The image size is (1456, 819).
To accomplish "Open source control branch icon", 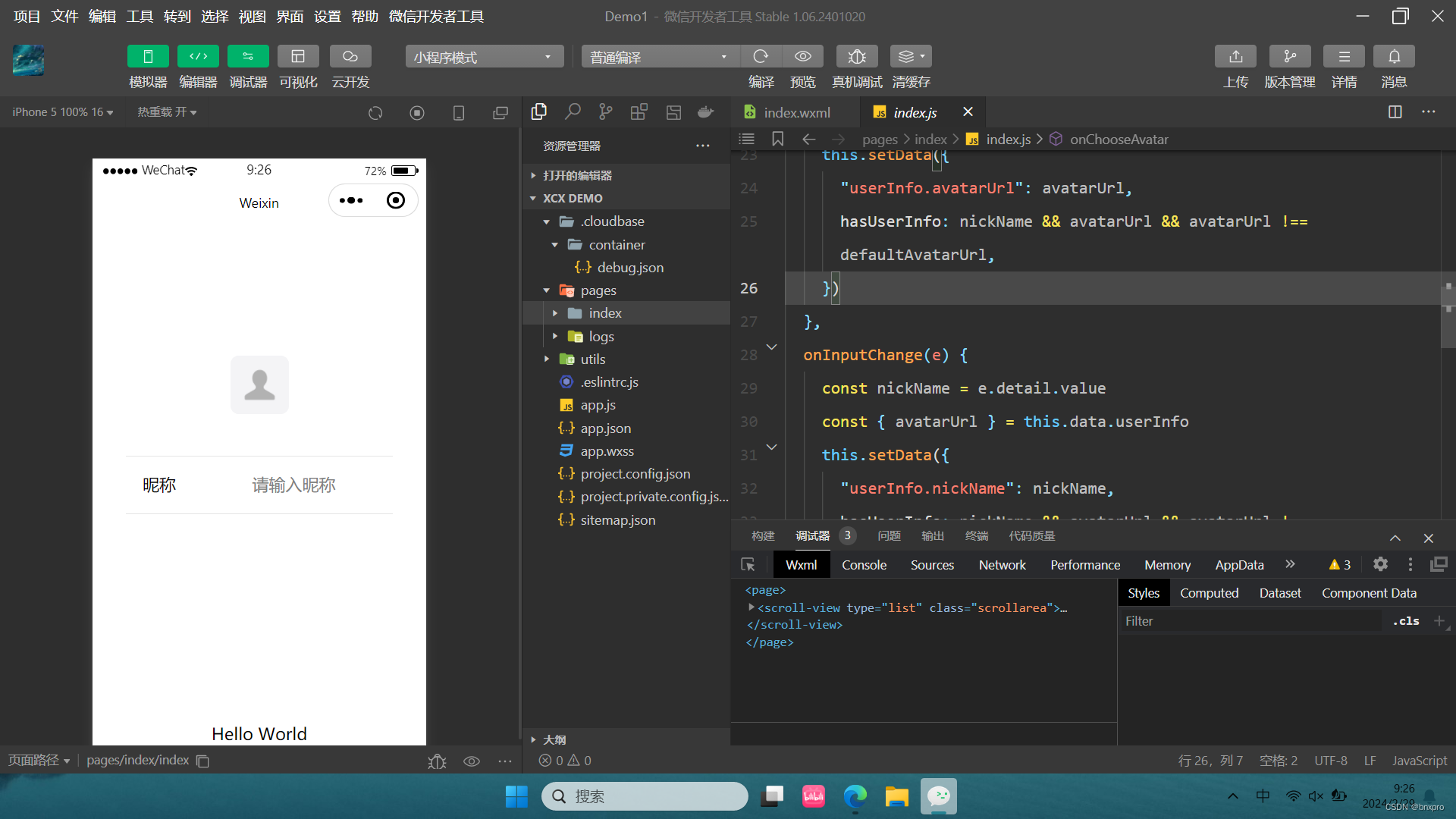I will click(605, 112).
